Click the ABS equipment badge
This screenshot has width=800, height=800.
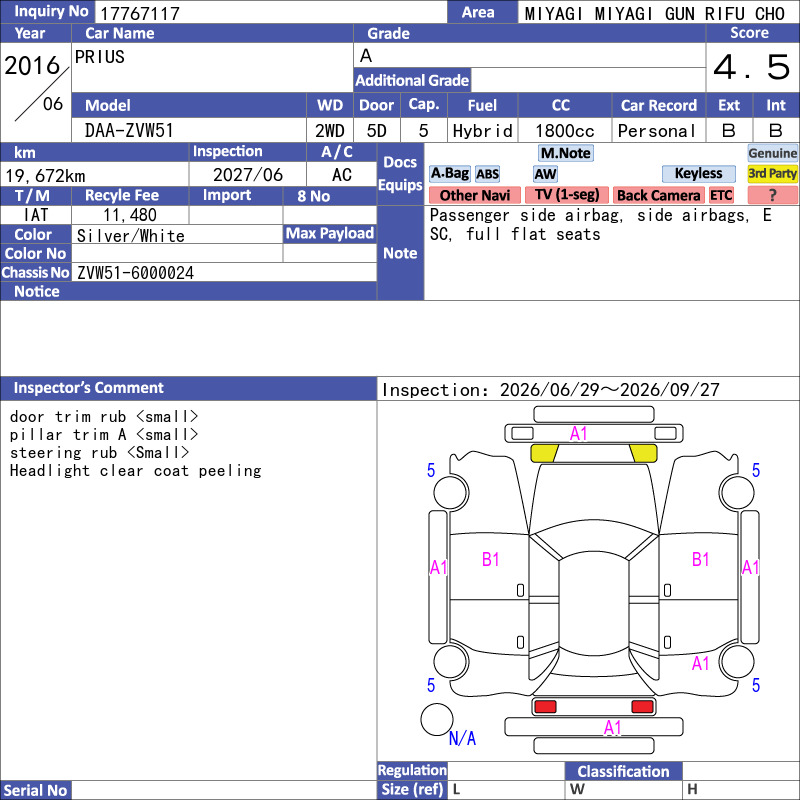coord(487,174)
